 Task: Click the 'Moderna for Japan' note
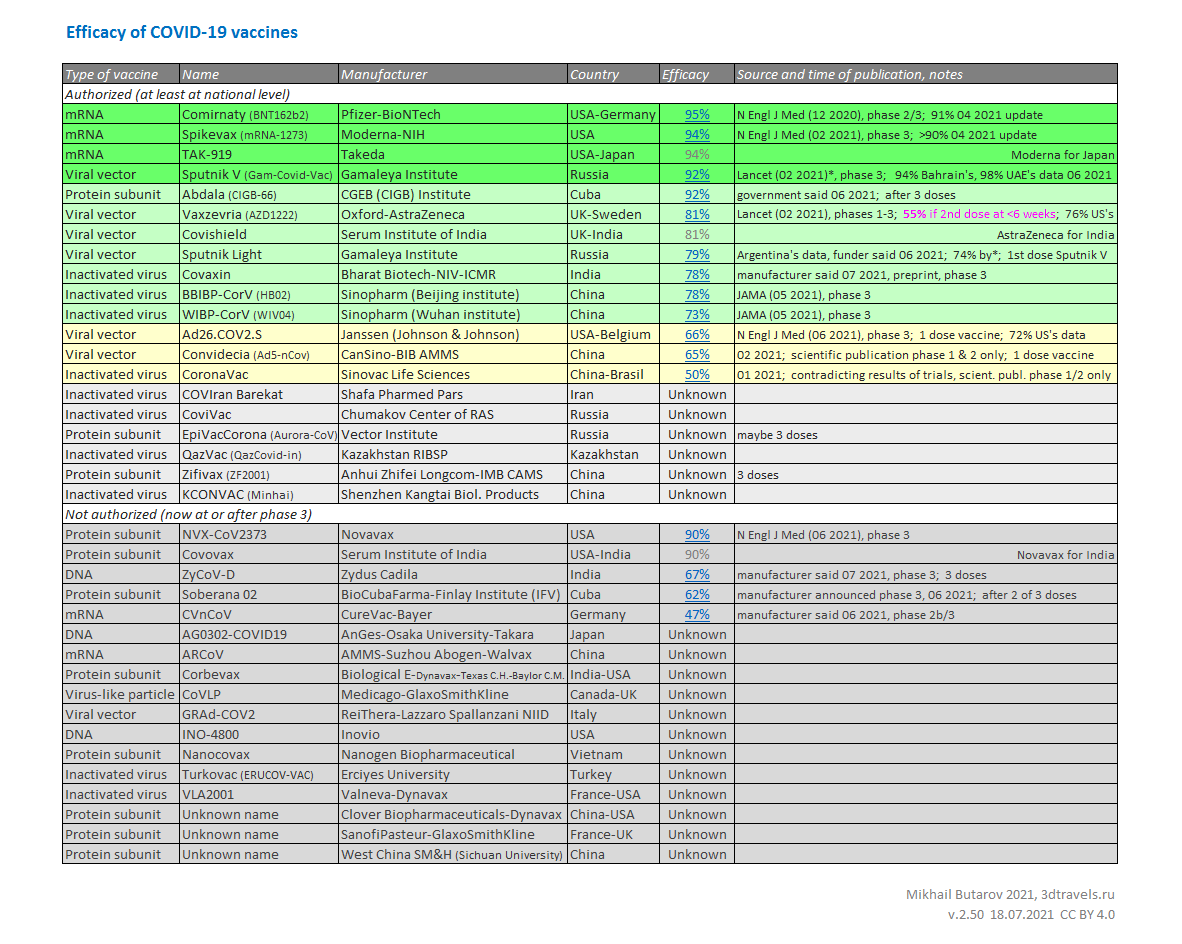[1062, 155]
